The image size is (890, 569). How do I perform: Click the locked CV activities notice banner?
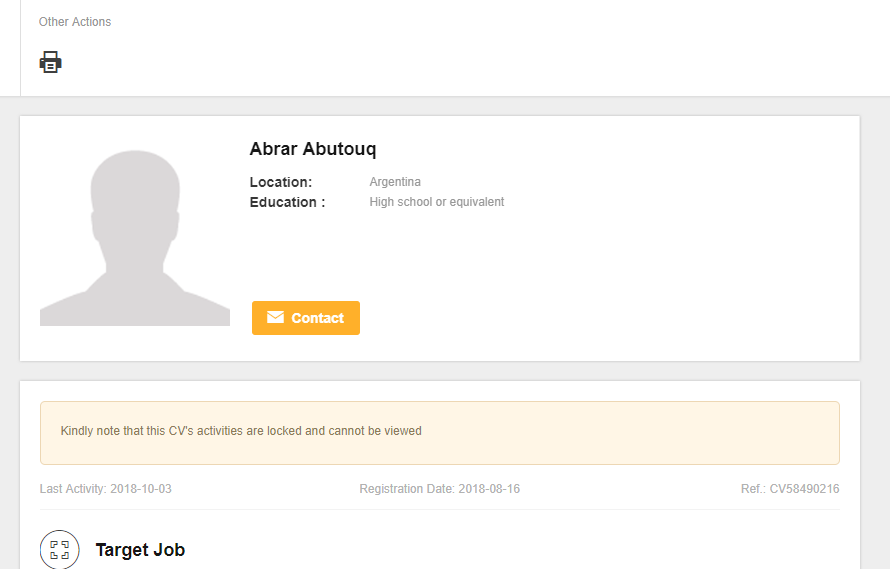pyautogui.click(x=440, y=433)
